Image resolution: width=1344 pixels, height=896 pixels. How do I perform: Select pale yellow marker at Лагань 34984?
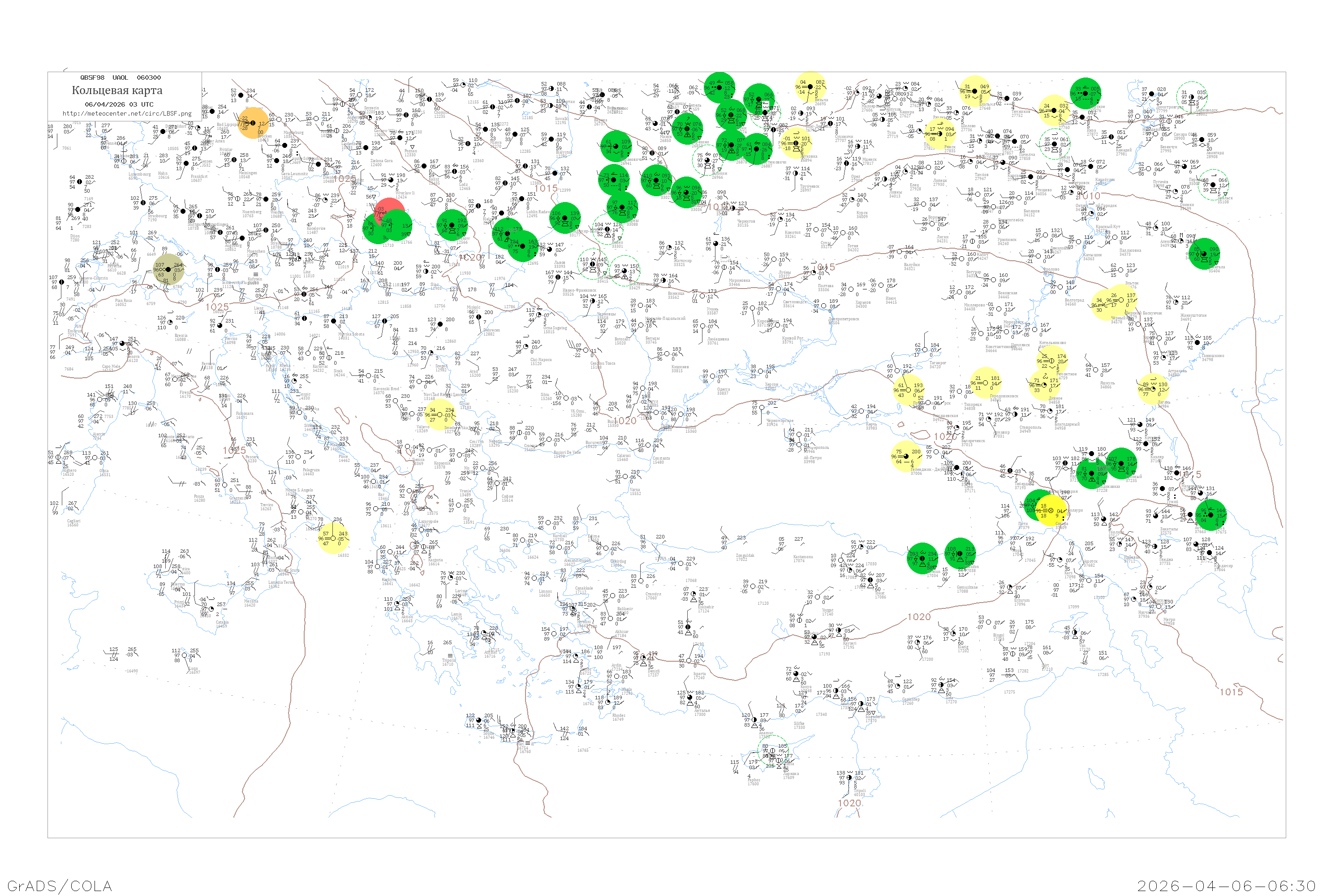(1153, 389)
